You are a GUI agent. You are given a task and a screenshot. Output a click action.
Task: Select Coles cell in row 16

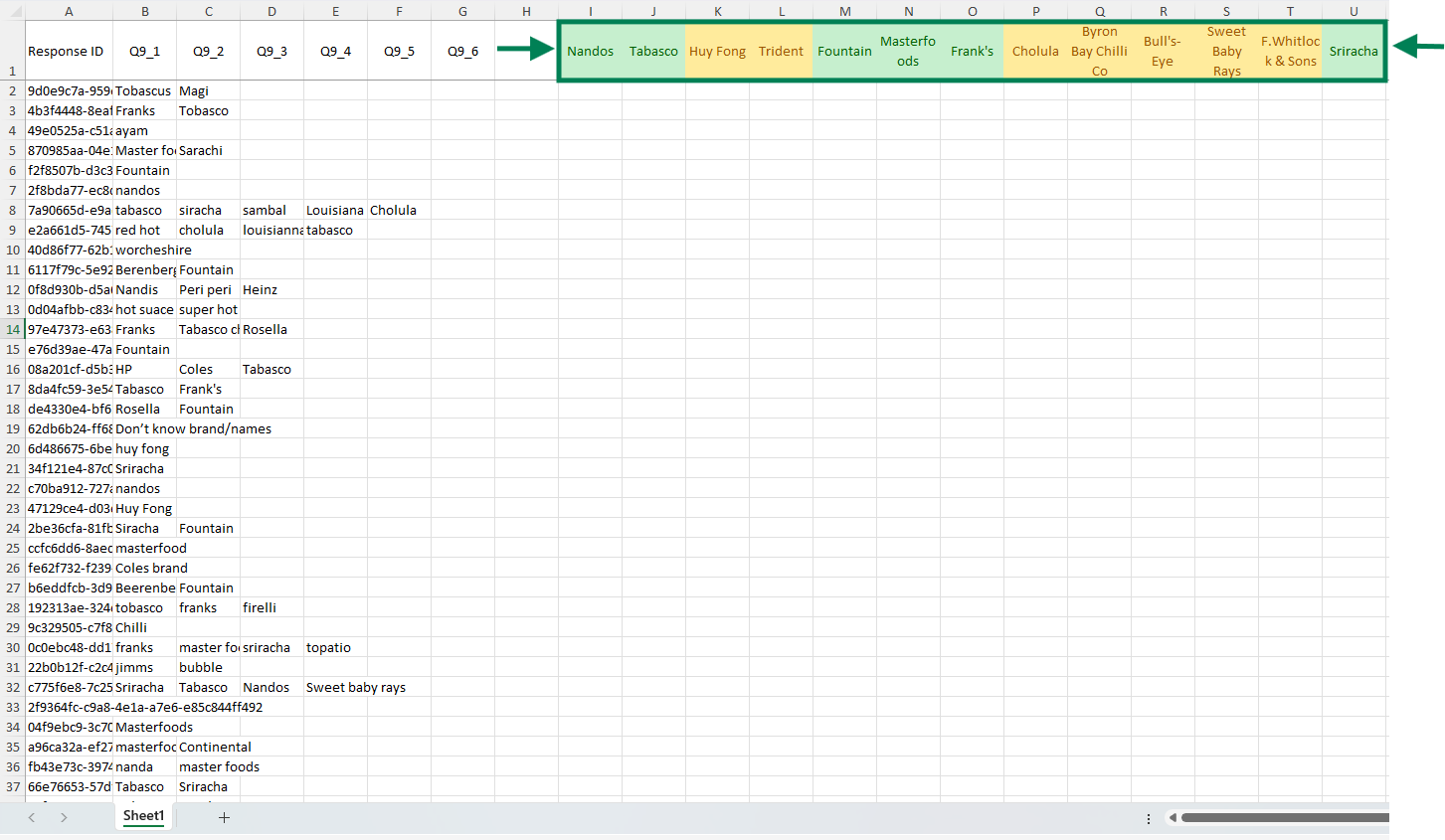(208, 369)
